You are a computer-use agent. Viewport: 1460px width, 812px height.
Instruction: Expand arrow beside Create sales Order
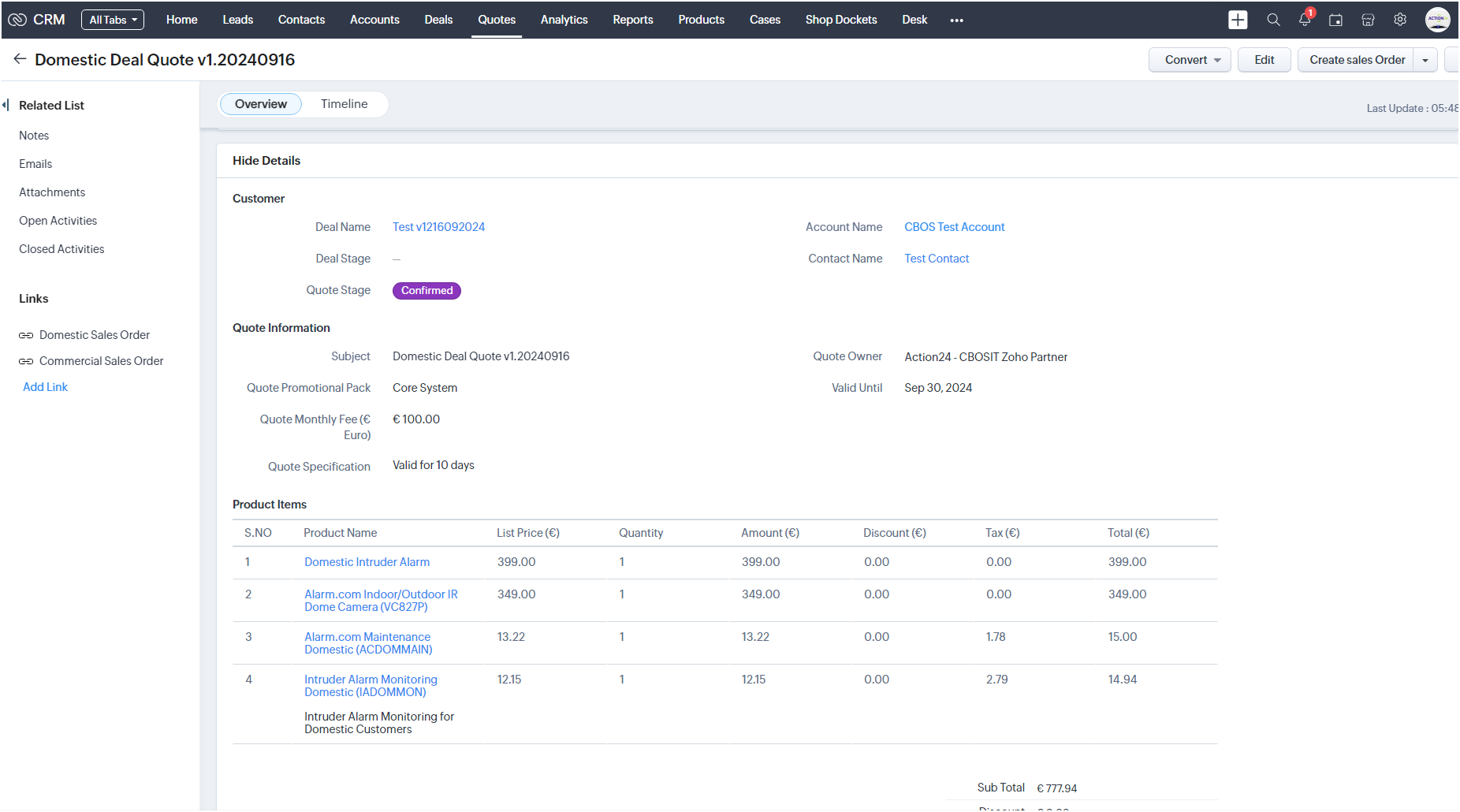[x=1425, y=60]
